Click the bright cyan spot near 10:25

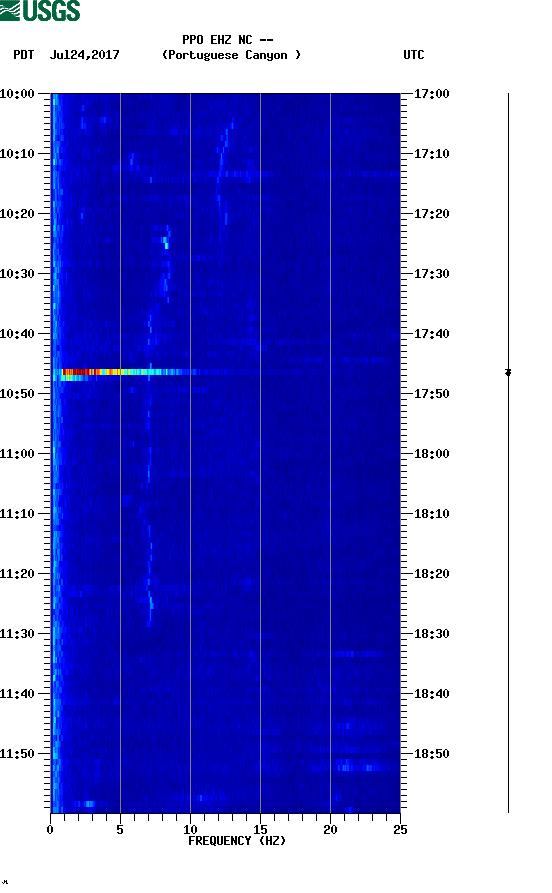point(166,243)
